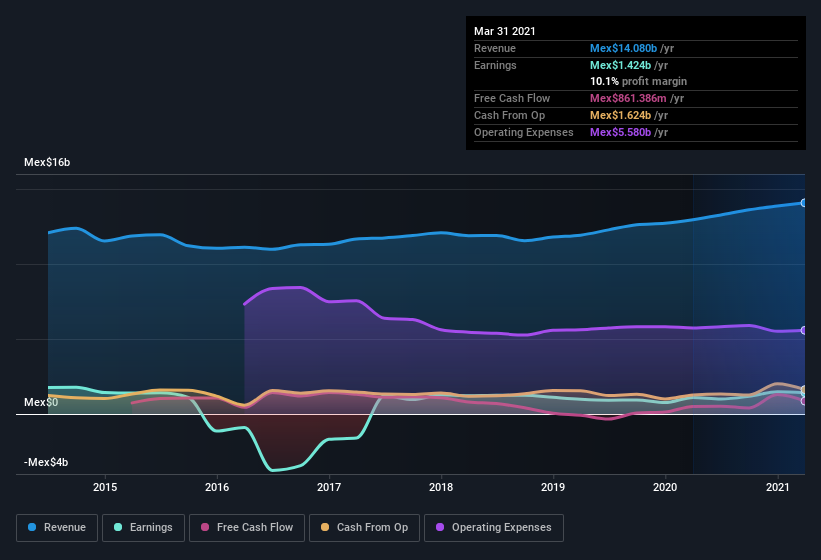Click the Mex$16b y-axis label
821x560 pixels.
(48, 162)
